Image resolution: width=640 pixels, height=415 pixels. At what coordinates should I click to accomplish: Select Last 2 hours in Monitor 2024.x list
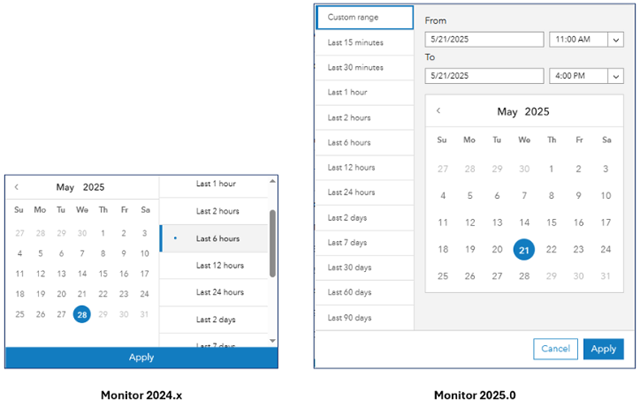(213, 211)
